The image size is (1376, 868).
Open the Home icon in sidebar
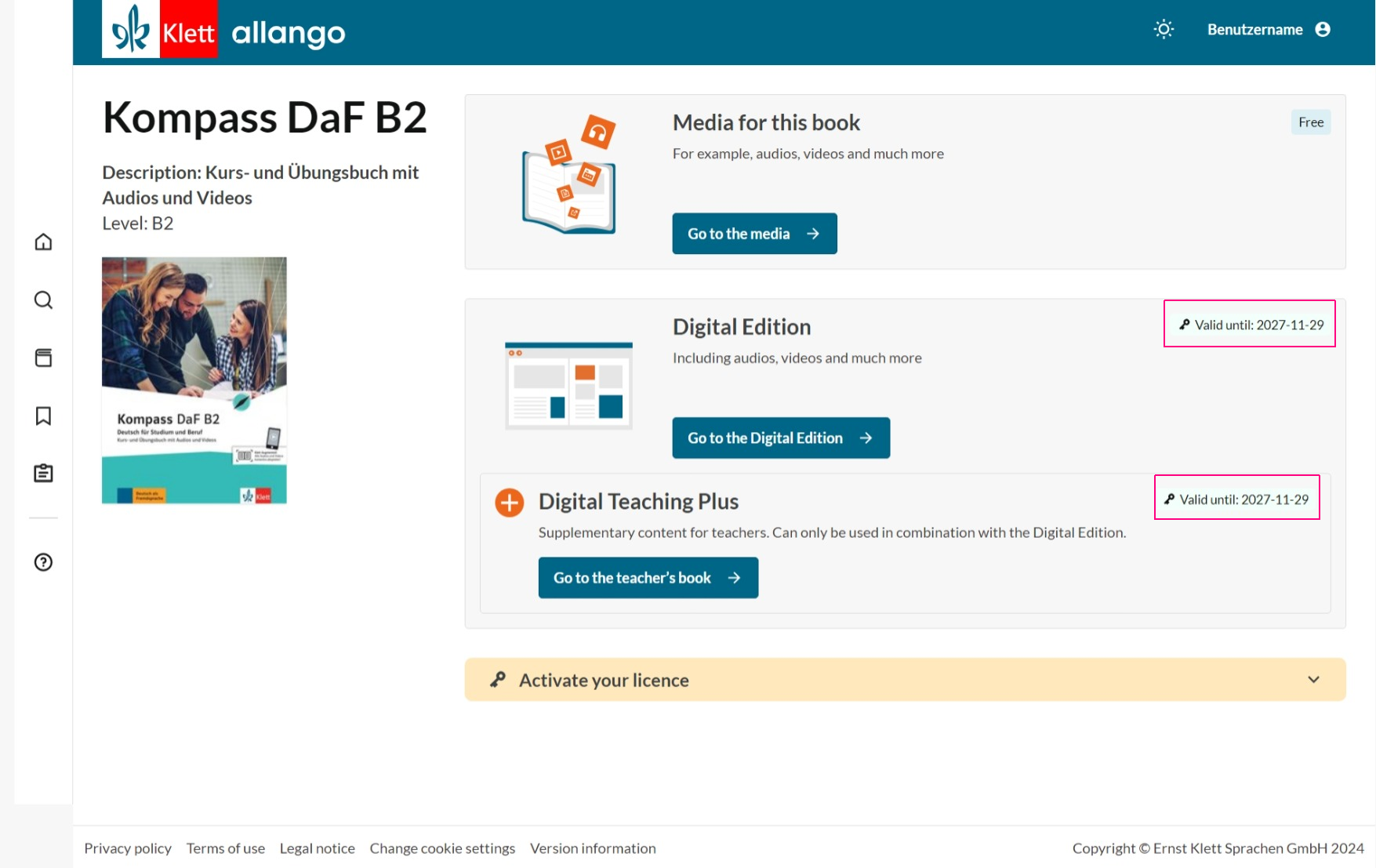pos(43,242)
